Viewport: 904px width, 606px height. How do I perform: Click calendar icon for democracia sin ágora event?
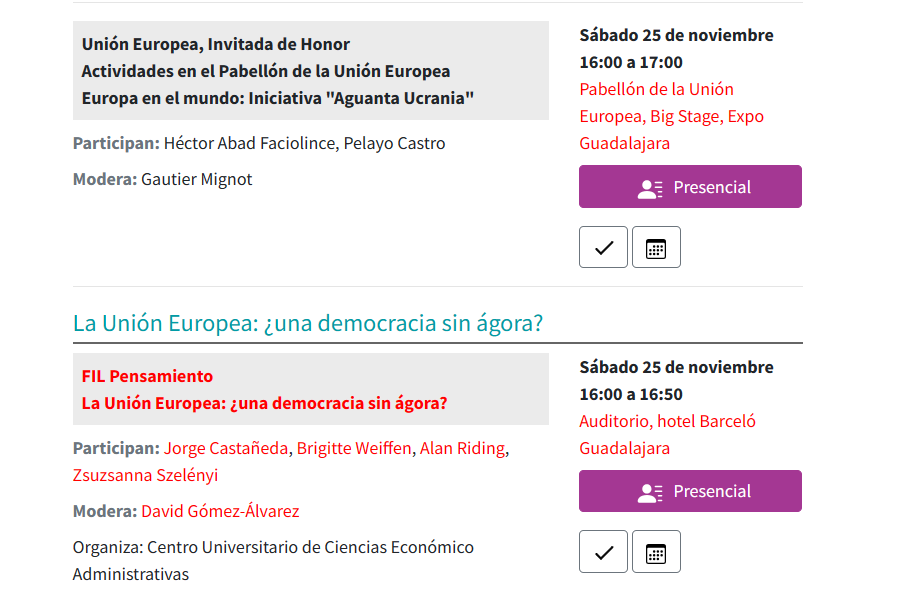point(656,552)
